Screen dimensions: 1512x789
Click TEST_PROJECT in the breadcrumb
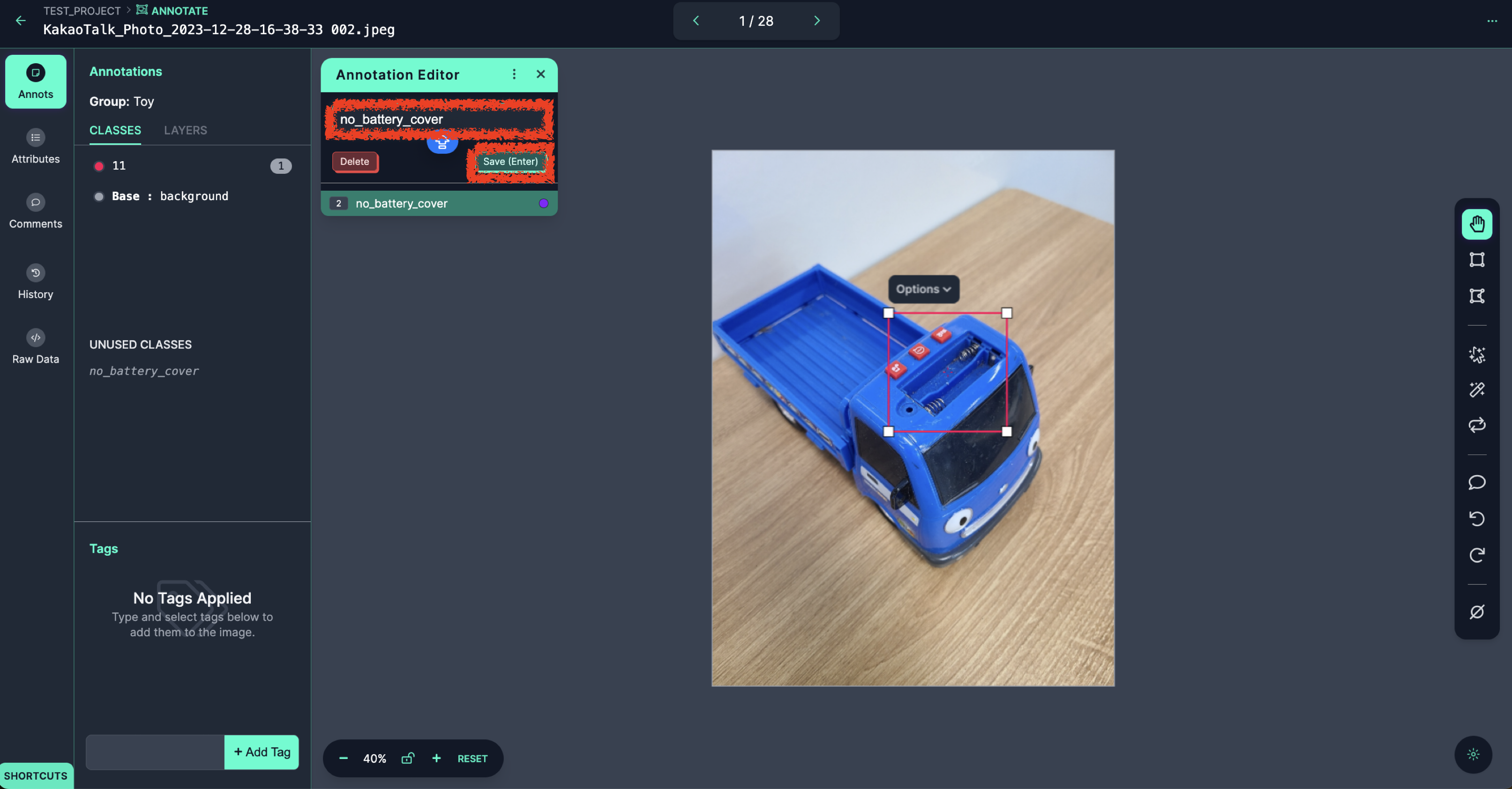point(82,11)
